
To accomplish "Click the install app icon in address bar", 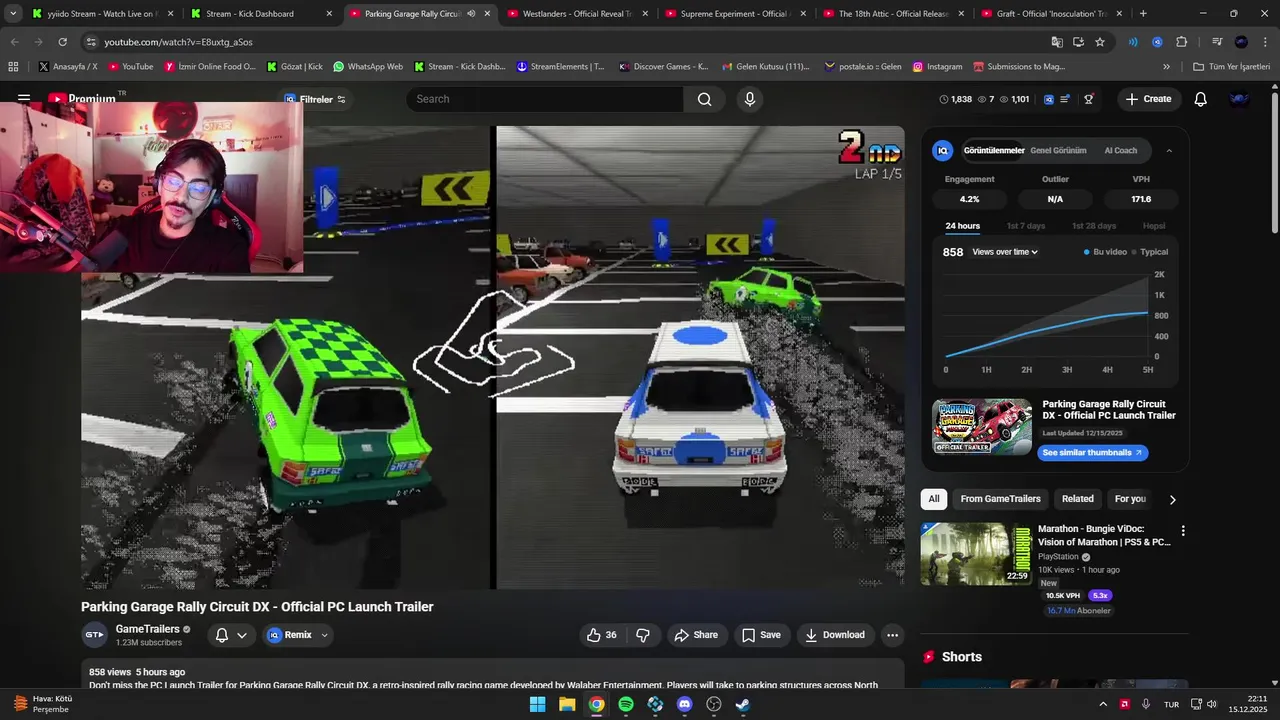I will (x=1078, y=42).
